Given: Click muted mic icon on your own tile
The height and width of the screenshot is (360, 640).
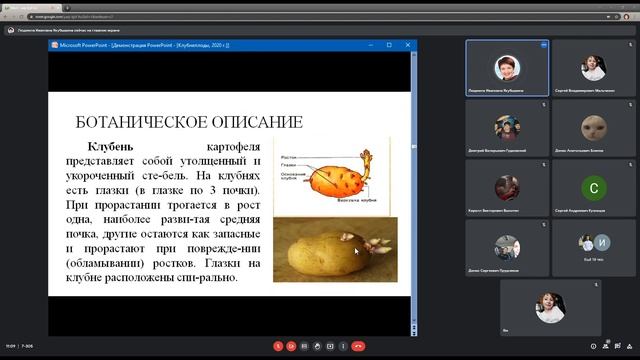Looking at the screenshot, I should click(x=596, y=285).
